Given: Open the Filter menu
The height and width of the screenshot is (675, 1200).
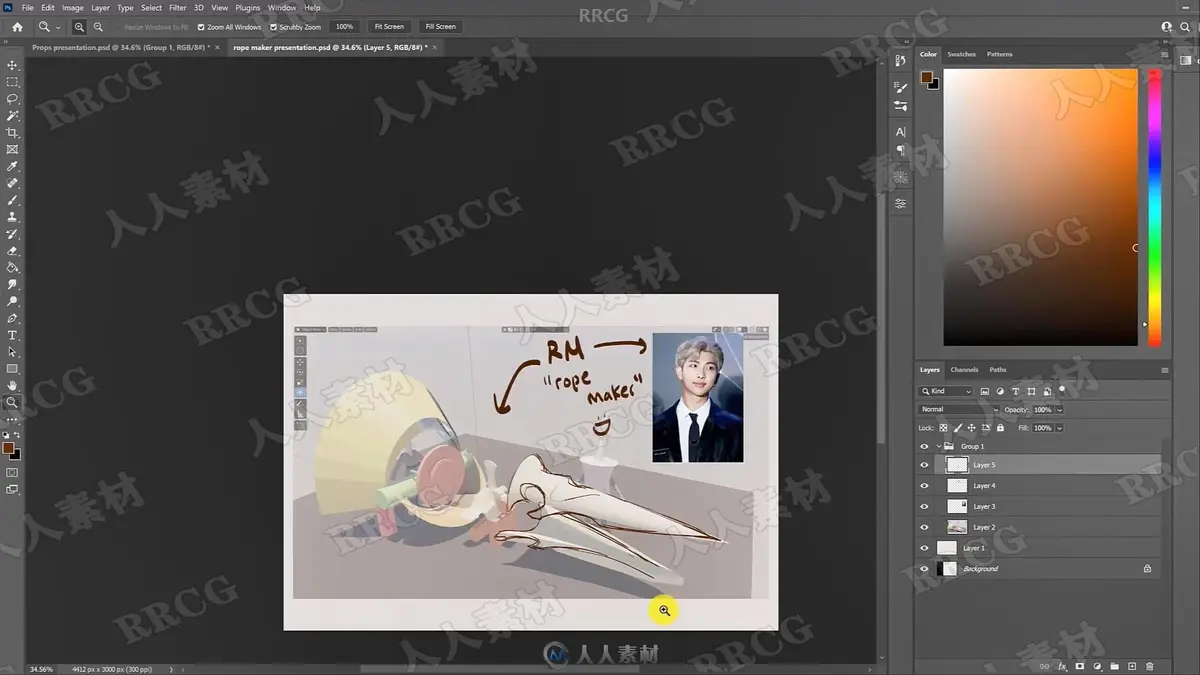Looking at the screenshot, I should pos(177,7).
